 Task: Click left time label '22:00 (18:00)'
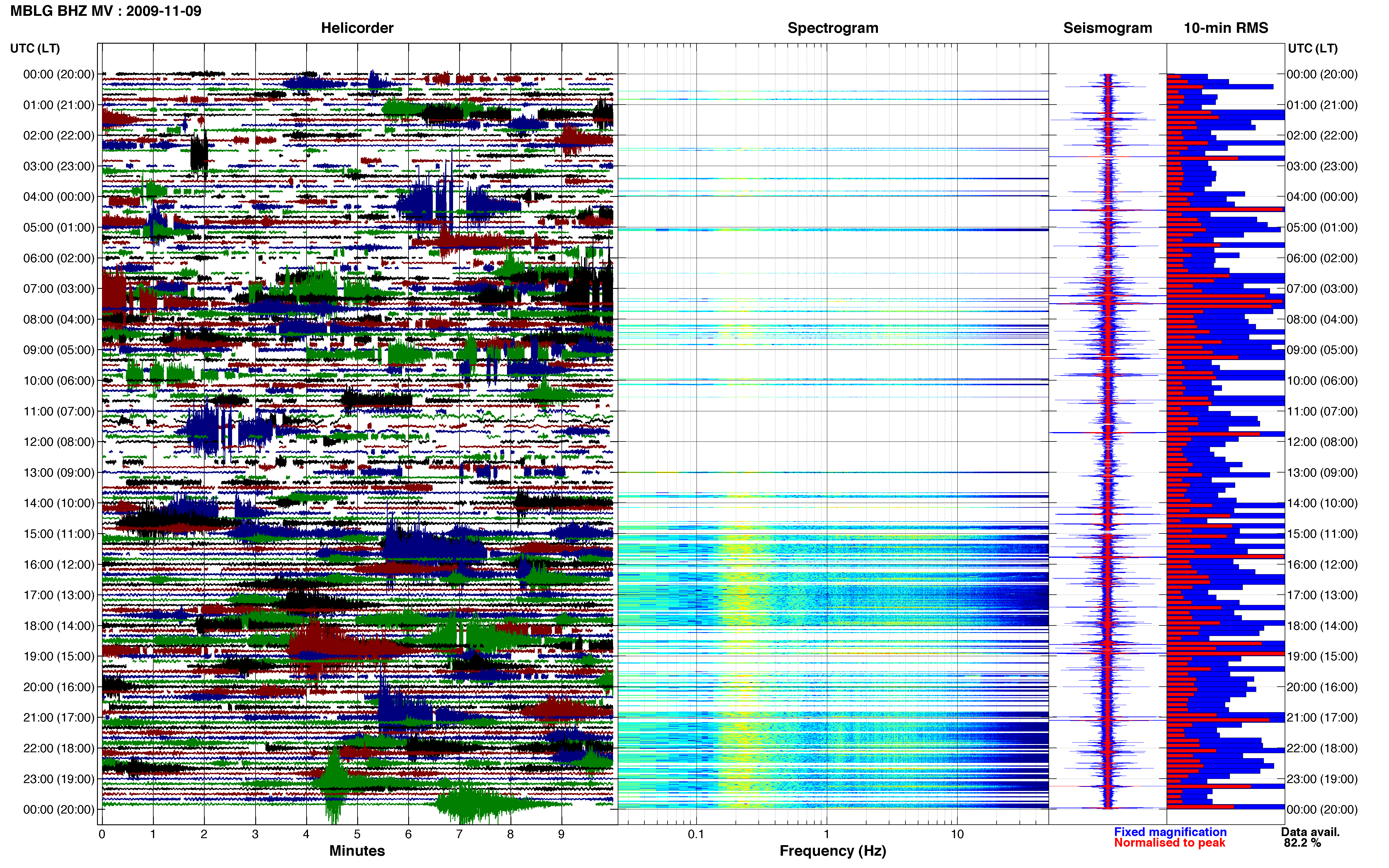tap(59, 748)
